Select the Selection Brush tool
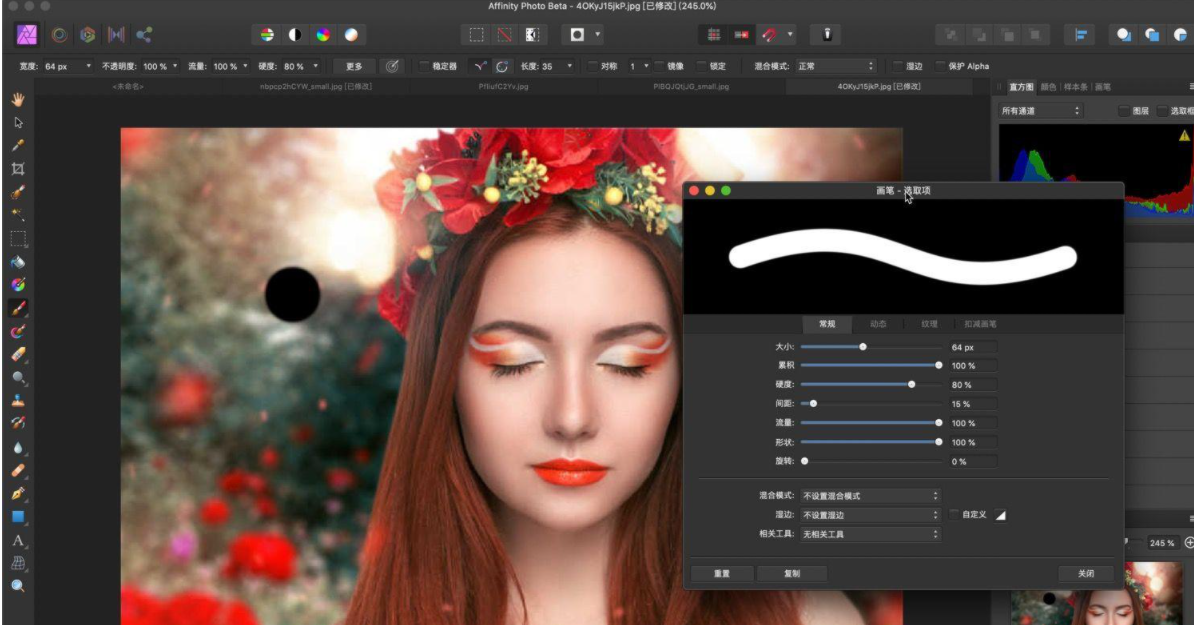Viewport: 1194px width, 625px height. coord(18,192)
